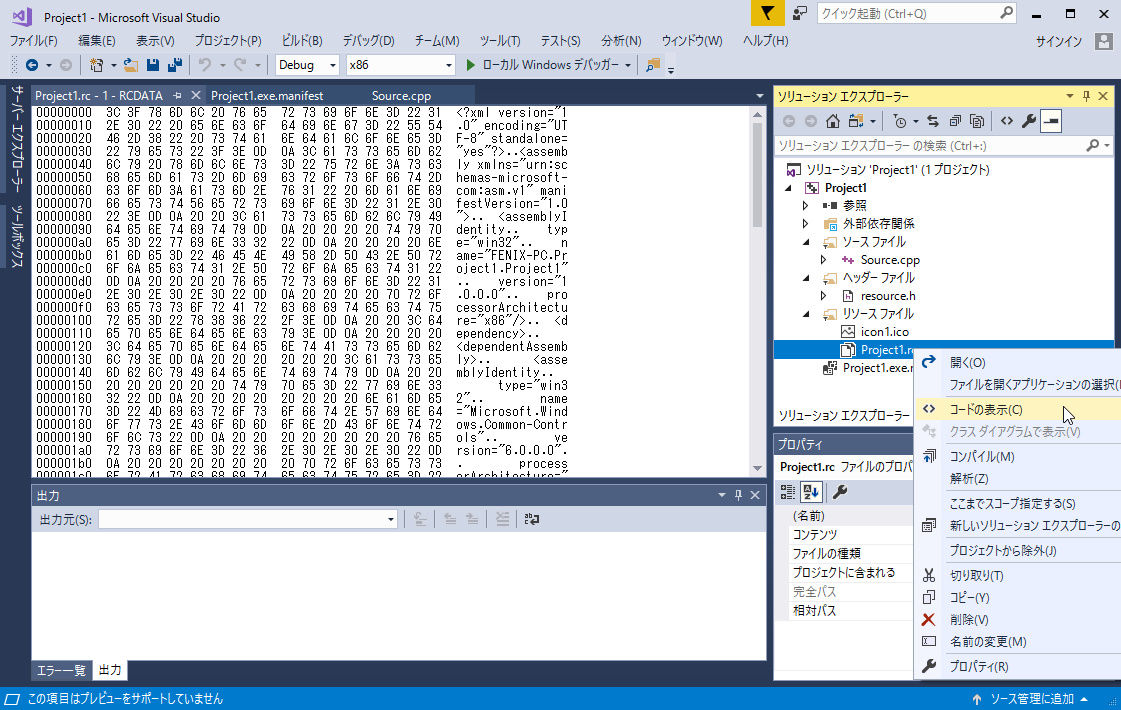Viewport: 1121px width, 710px height.
Task: Toggle Alphabetical sort in Properties panel
Action: click(x=811, y=492)
